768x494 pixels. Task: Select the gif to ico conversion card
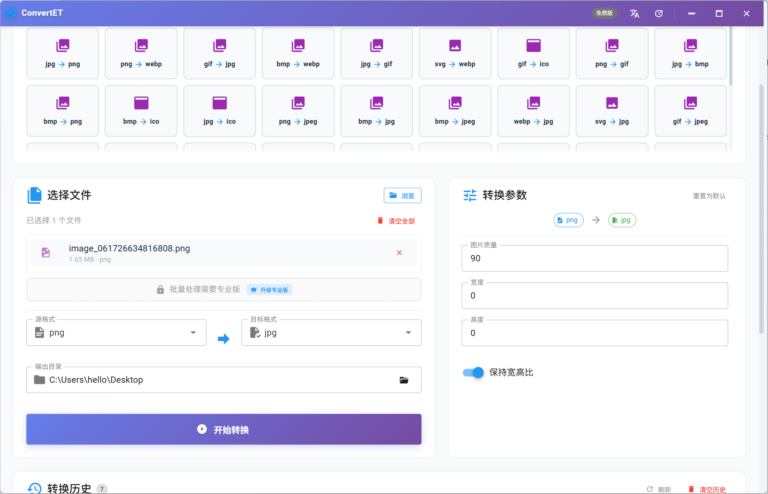(x=533, y=53)
